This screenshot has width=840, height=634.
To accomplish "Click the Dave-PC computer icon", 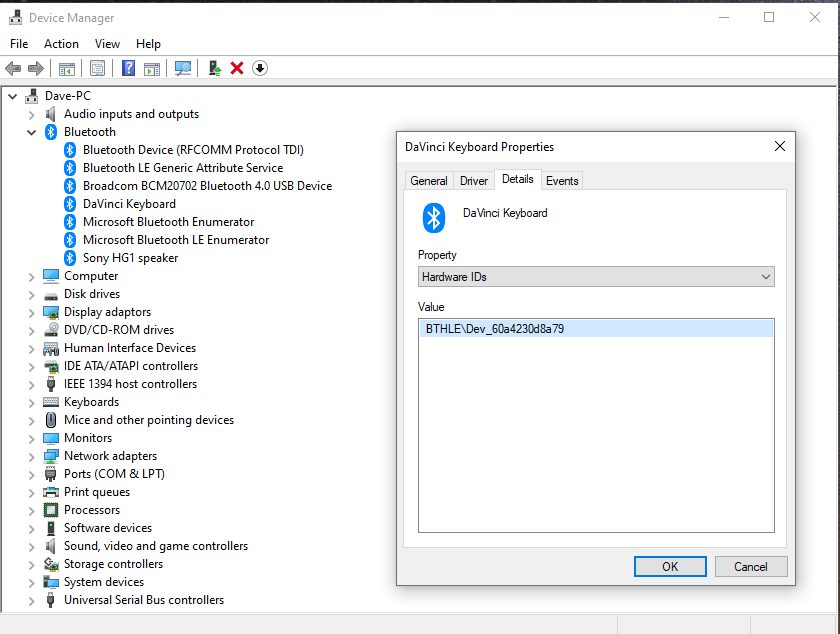I will pos(32,96).
